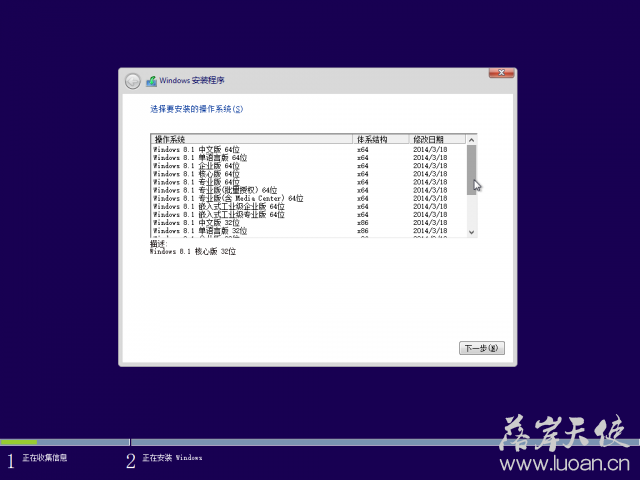Click the 选择要安装的操作系统 heading
640x480 pixels.
[x=196, y=109]
